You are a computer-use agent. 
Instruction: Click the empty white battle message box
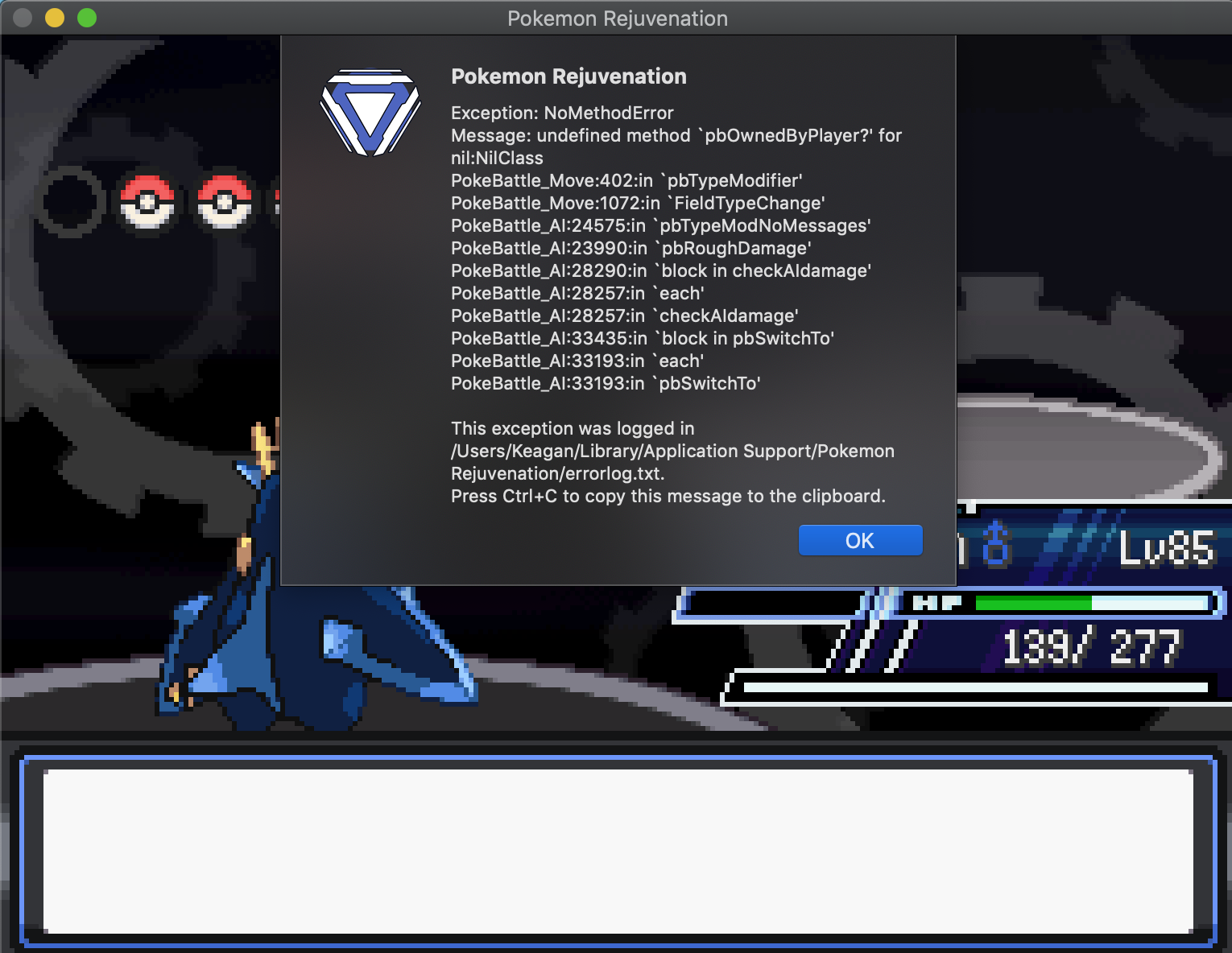[618, 851]
